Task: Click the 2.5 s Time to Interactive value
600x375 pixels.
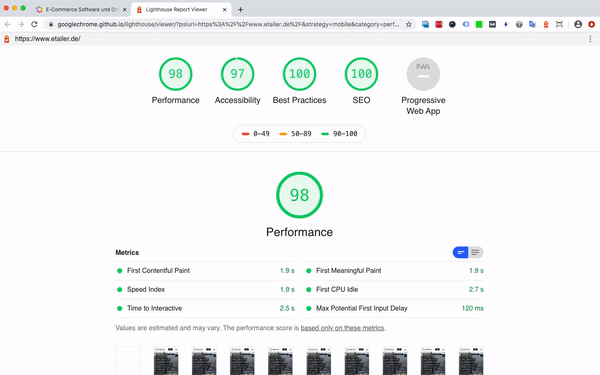Action: coord(287,308)
